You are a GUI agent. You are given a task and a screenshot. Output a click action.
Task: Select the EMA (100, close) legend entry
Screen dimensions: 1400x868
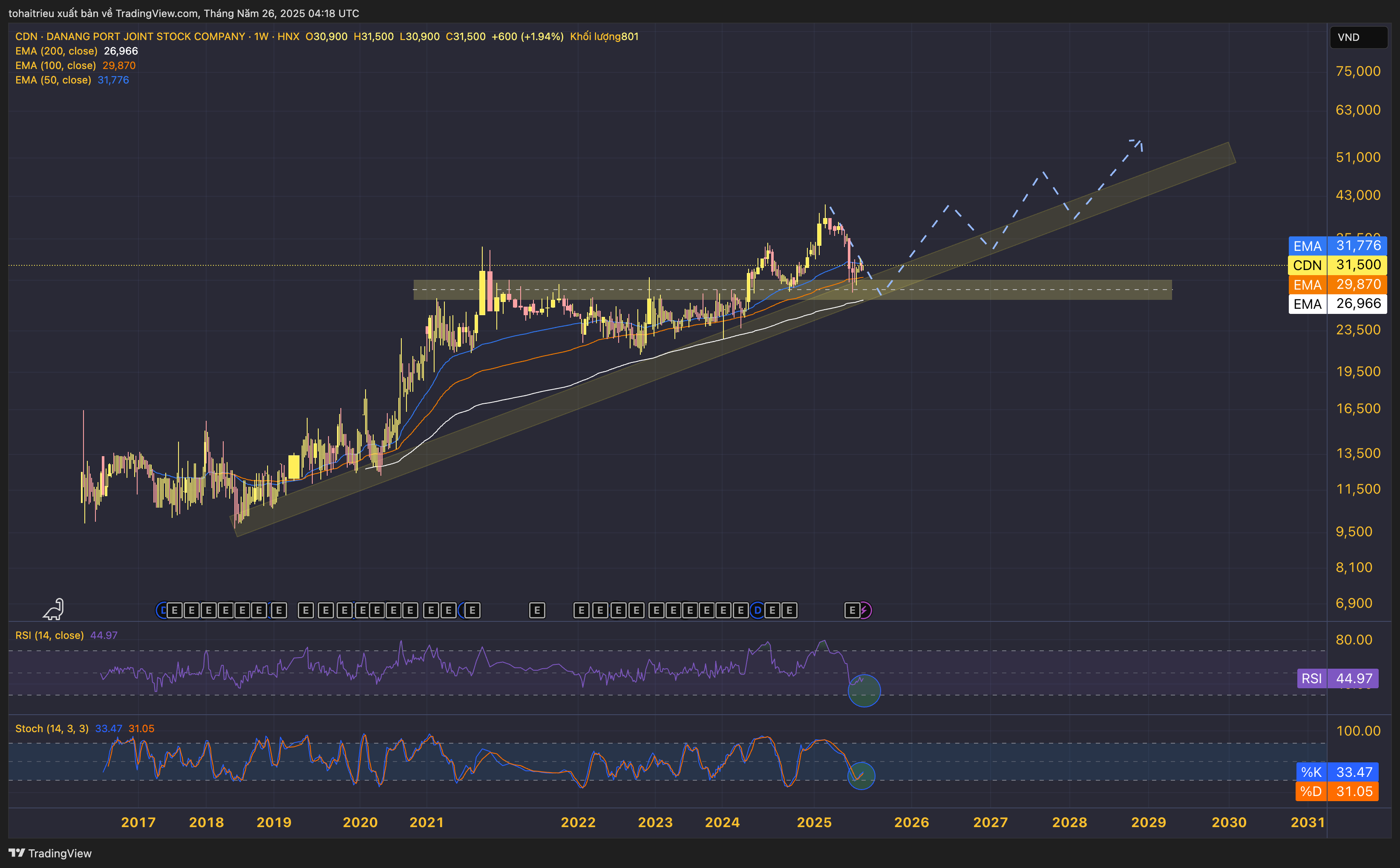[75, 66]
